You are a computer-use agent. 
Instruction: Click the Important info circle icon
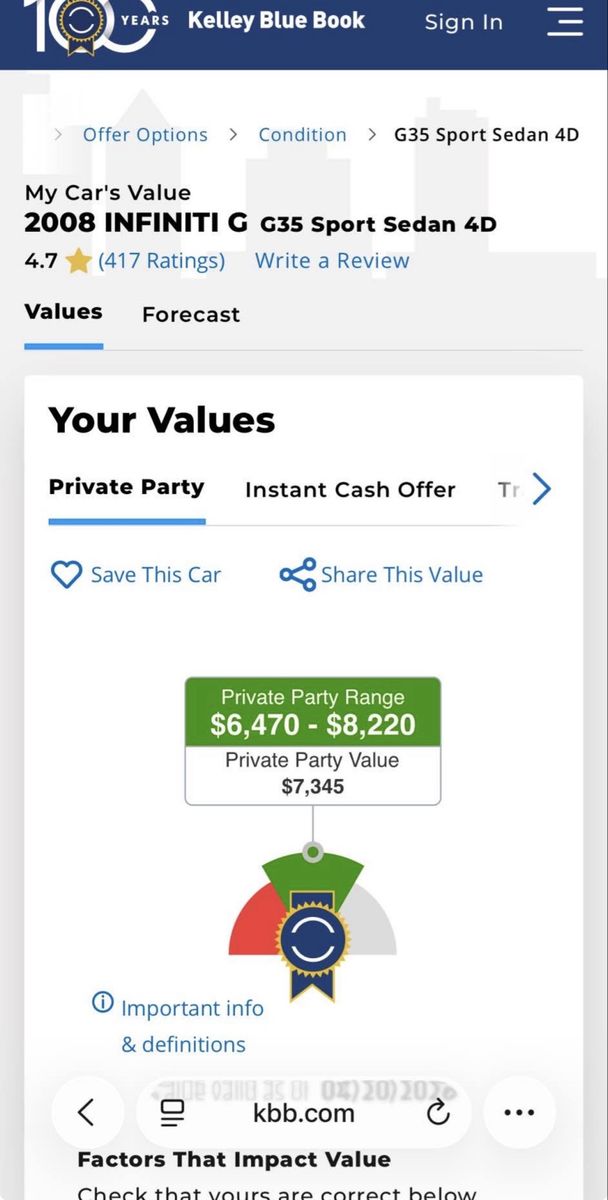102,1003
